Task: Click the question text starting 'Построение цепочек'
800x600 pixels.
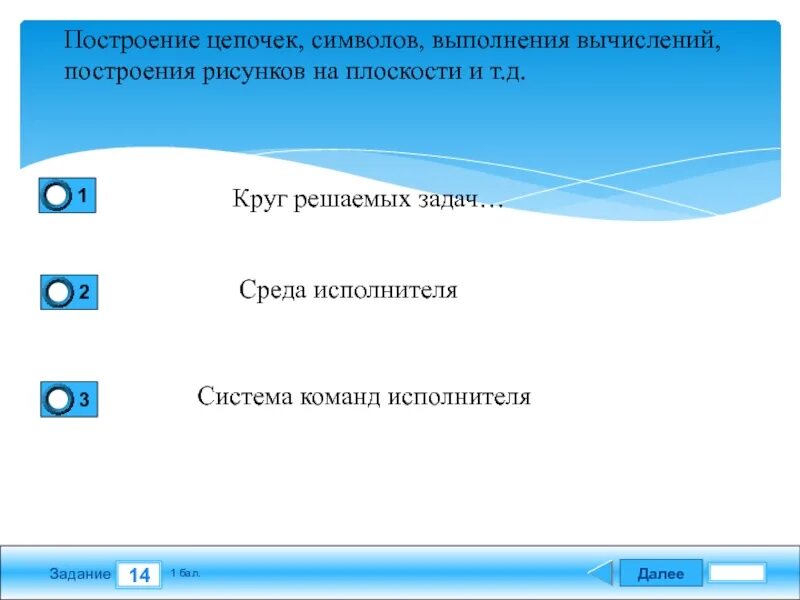Action: click(392, 55)
